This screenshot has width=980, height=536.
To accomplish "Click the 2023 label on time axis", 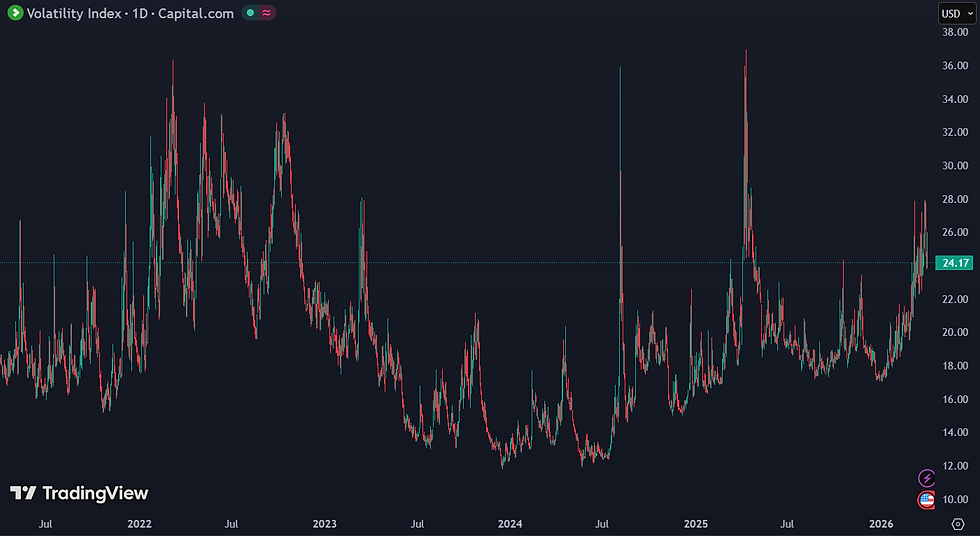I will coord(324,524).
